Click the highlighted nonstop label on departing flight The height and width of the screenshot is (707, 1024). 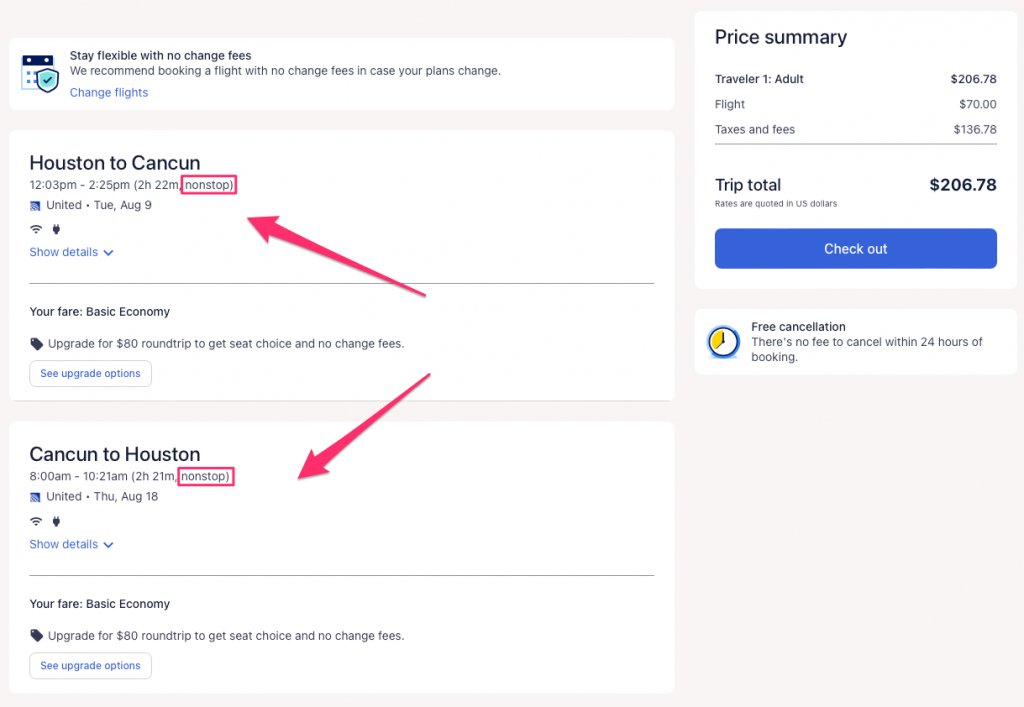(209, 185)
